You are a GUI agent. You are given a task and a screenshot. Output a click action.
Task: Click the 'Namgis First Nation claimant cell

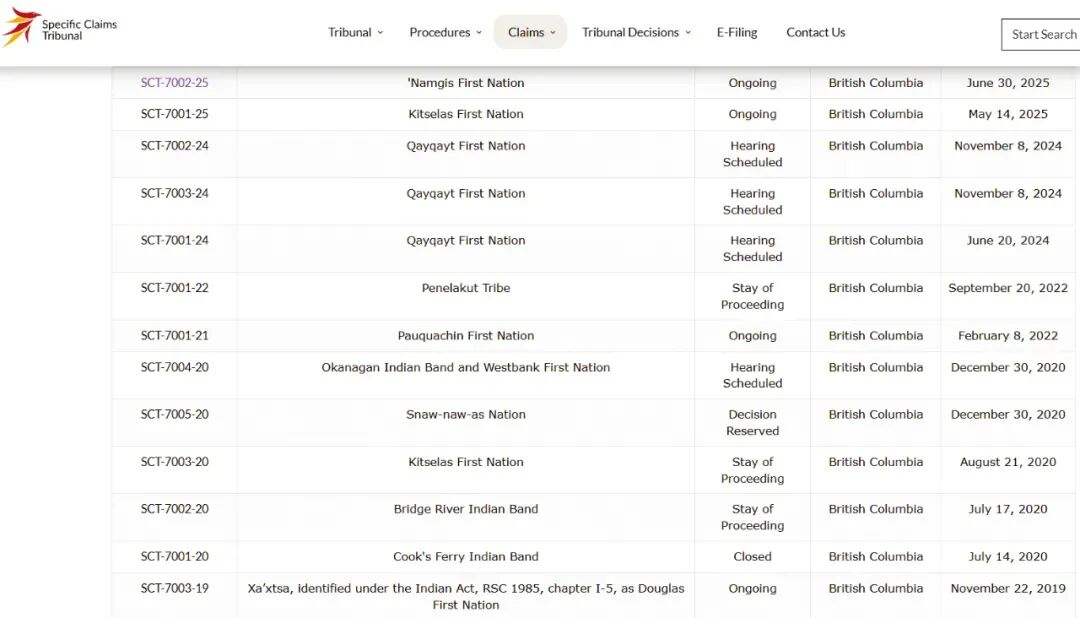coord(466,83)
